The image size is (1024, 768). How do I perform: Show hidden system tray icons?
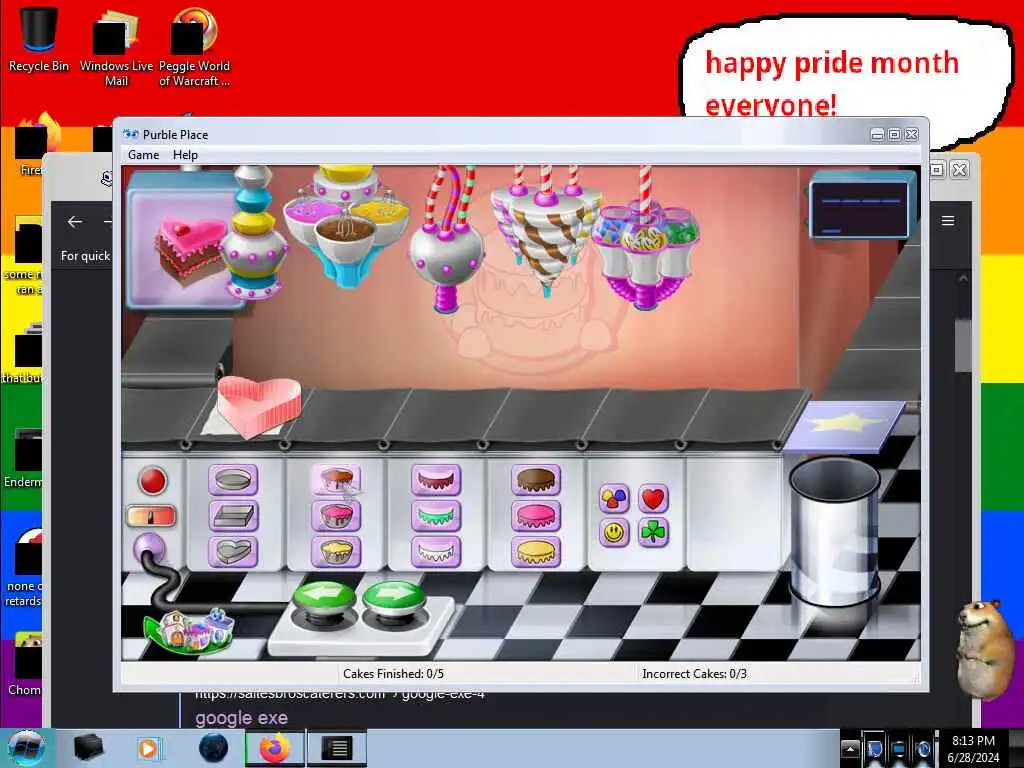tap(850, 748)
